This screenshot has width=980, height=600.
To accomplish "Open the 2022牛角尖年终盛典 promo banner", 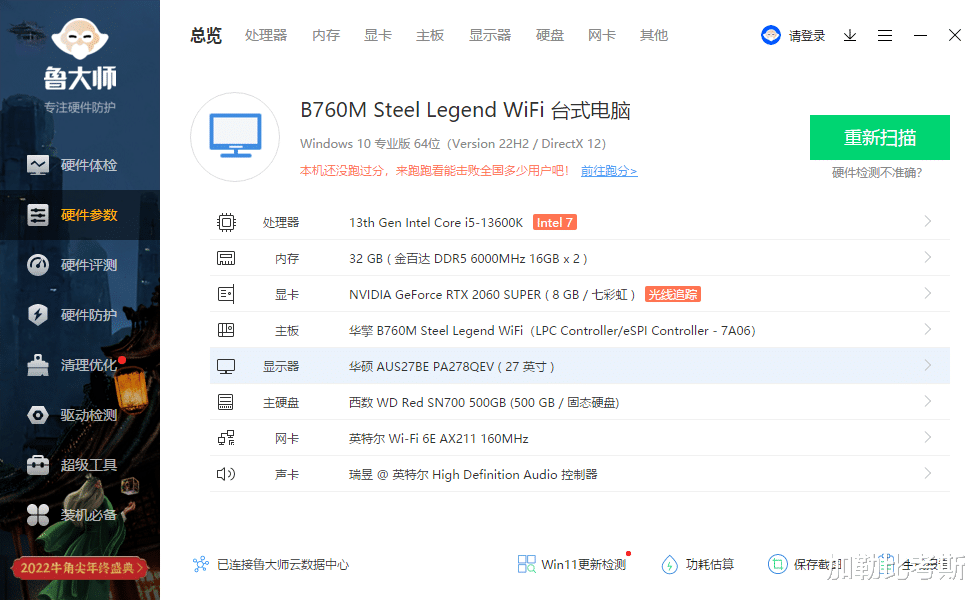I will click(x=80, y=565).
